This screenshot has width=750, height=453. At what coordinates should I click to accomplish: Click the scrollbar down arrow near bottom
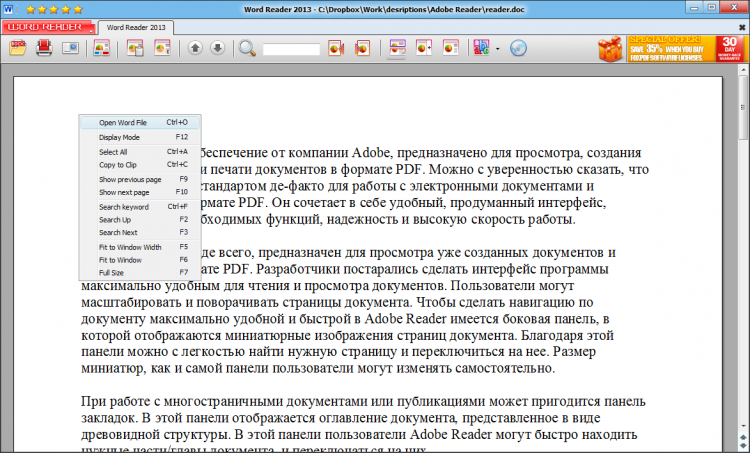pyautogui.click(x=743, y=426)
